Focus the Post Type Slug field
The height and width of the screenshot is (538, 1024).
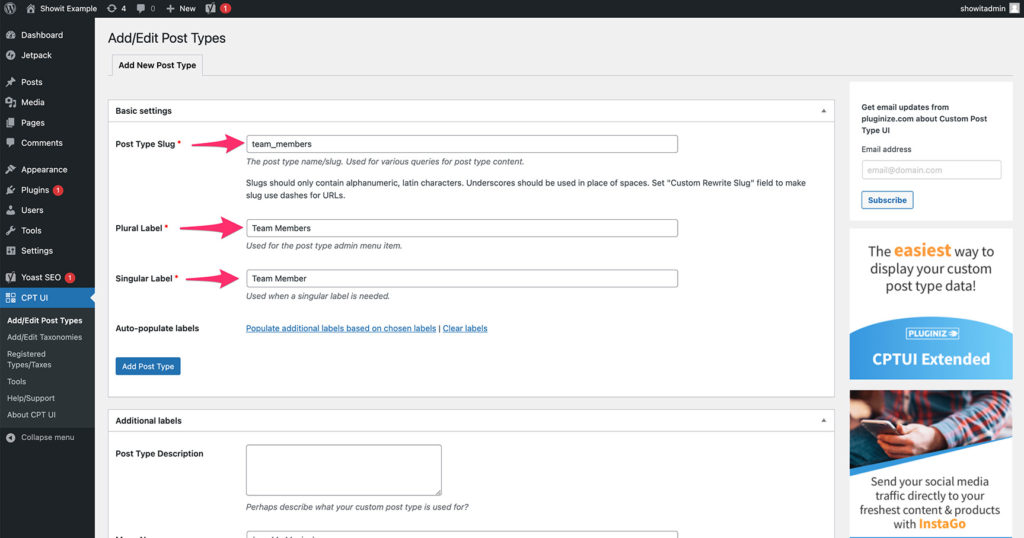tap(461, 144)
